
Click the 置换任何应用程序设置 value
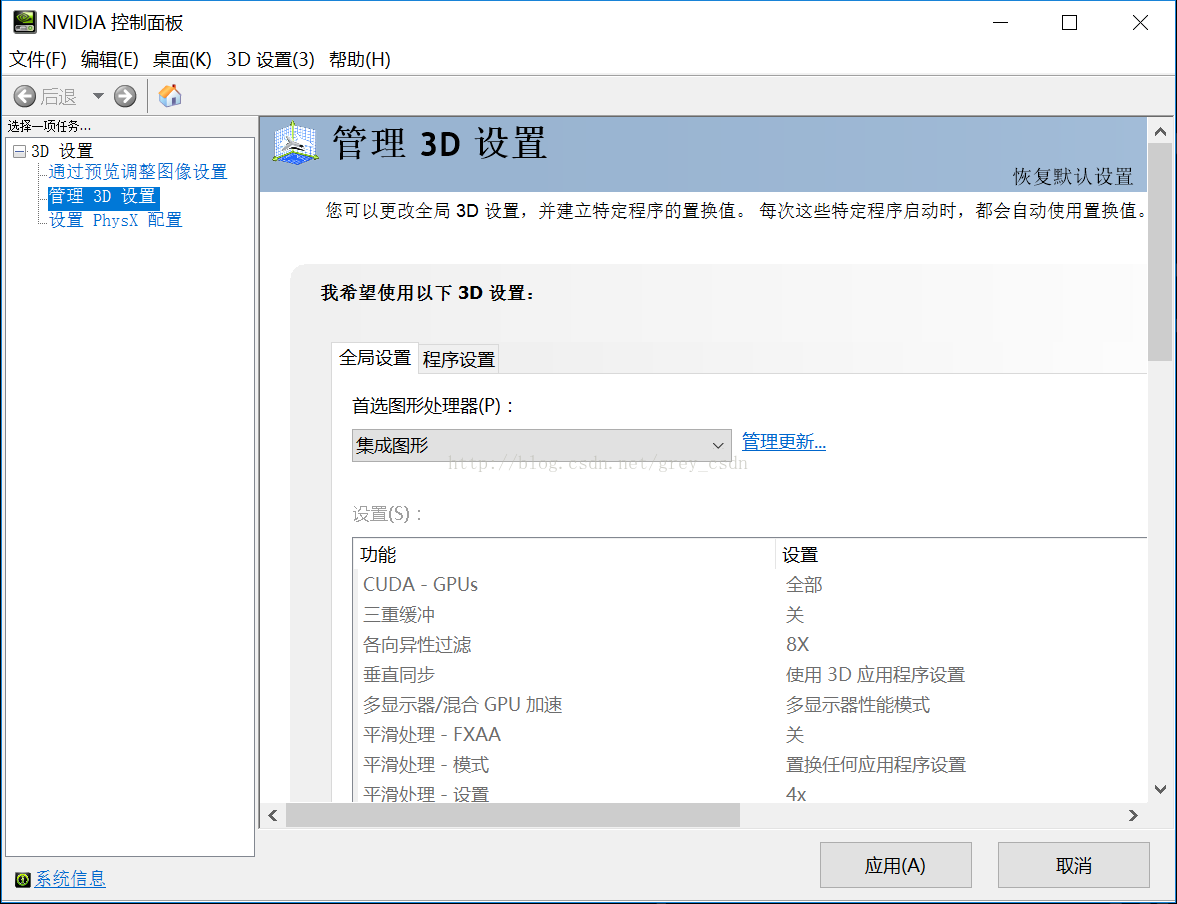click(x=876, y=764)
